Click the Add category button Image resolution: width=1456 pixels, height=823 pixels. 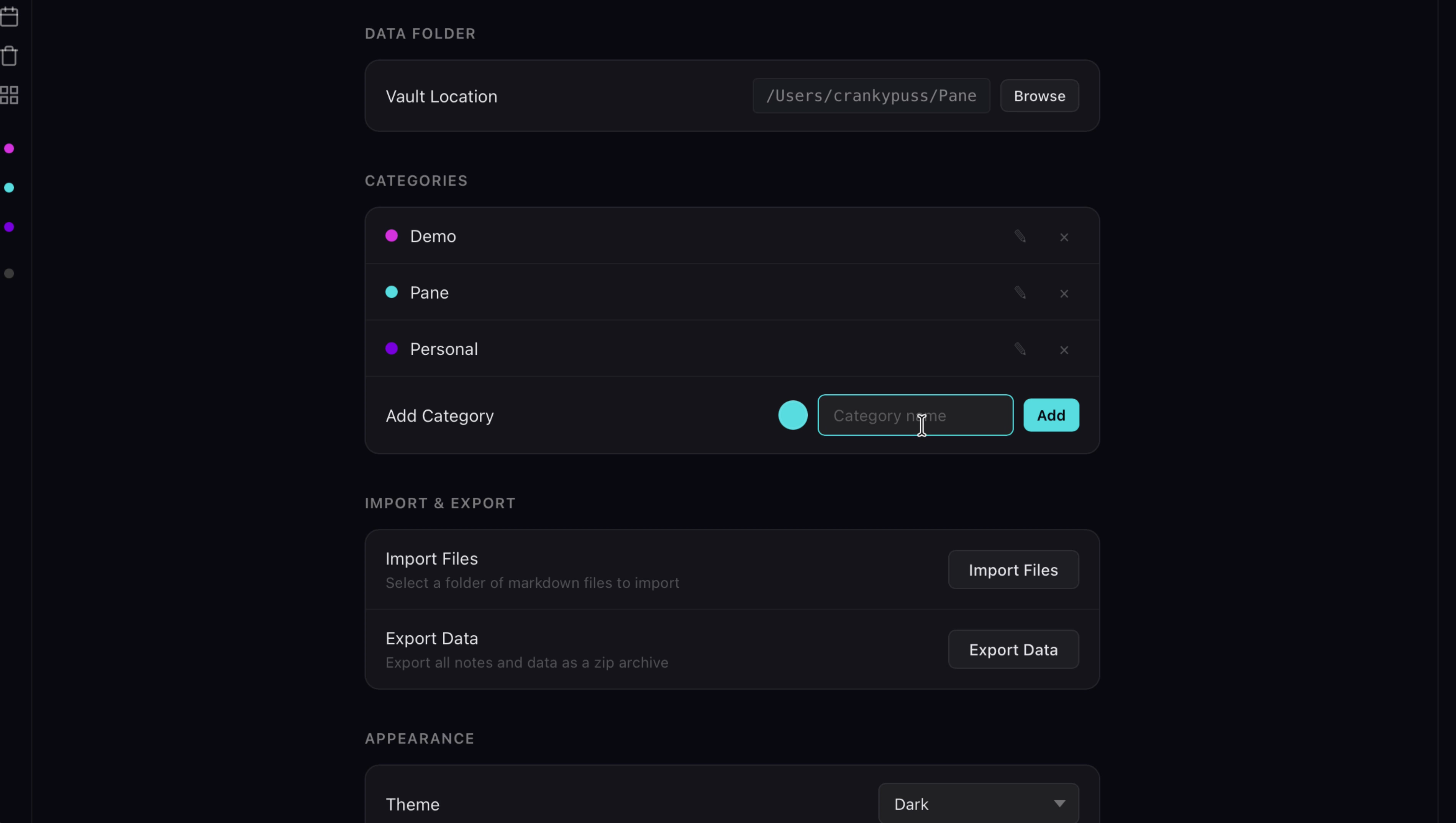[x=1051, y=415]
